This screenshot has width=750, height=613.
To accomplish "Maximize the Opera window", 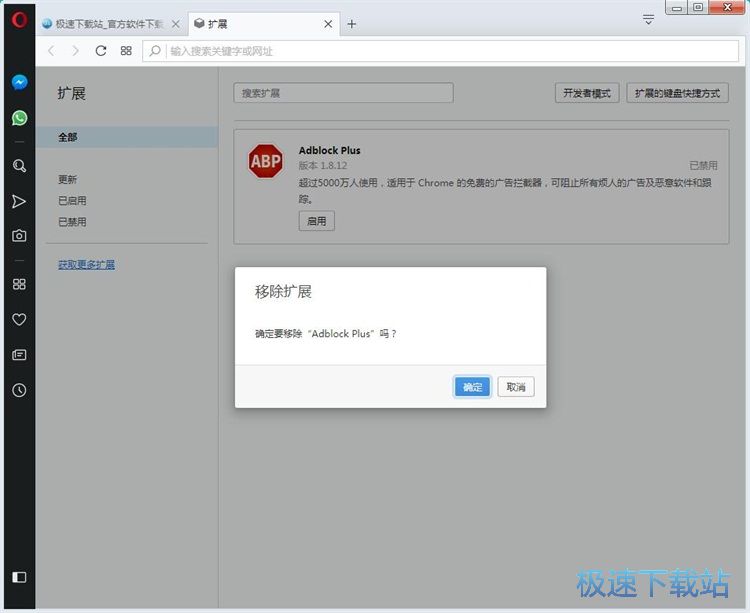I will 698,7.
